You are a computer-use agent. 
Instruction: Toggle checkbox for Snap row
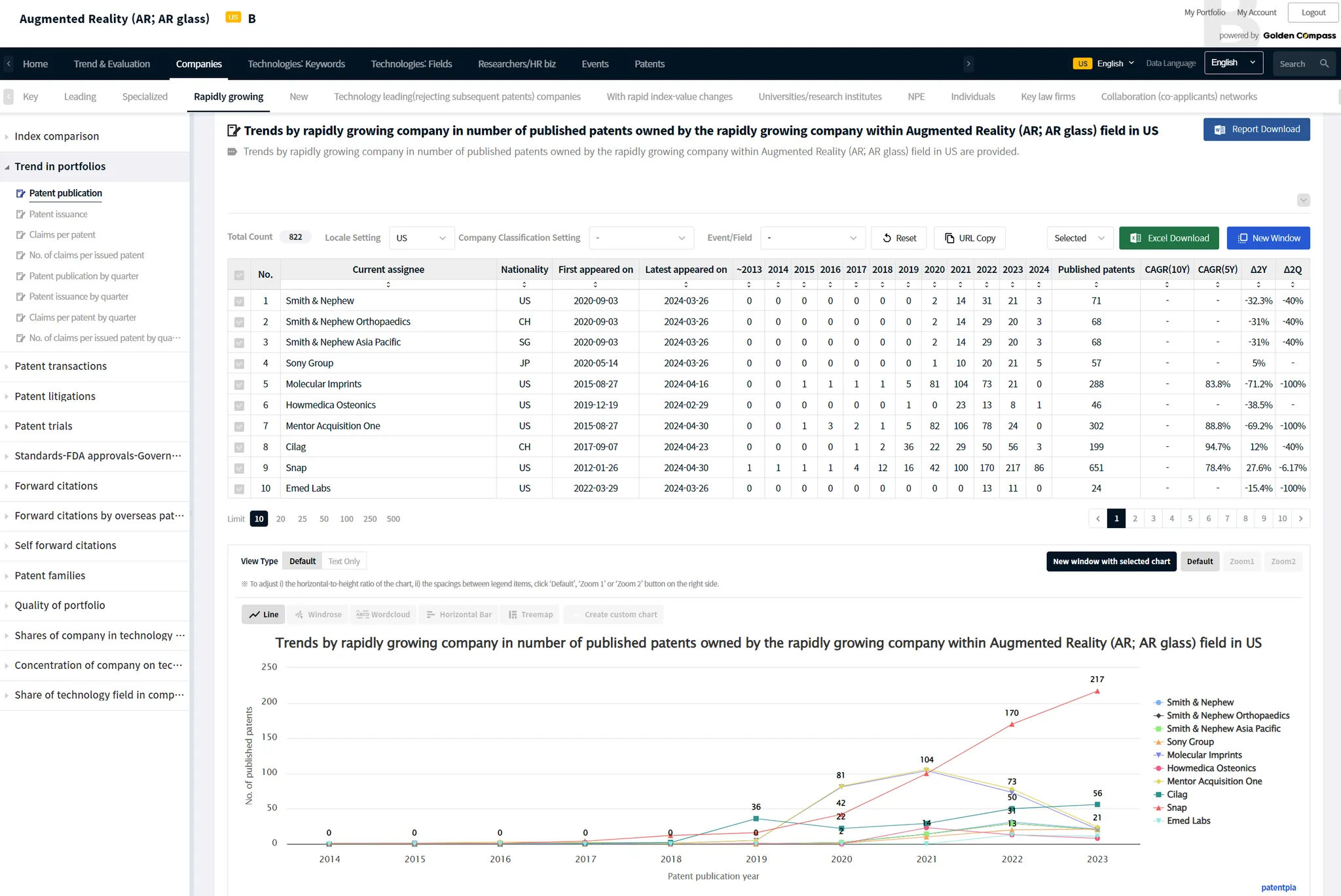click(239, 468)
